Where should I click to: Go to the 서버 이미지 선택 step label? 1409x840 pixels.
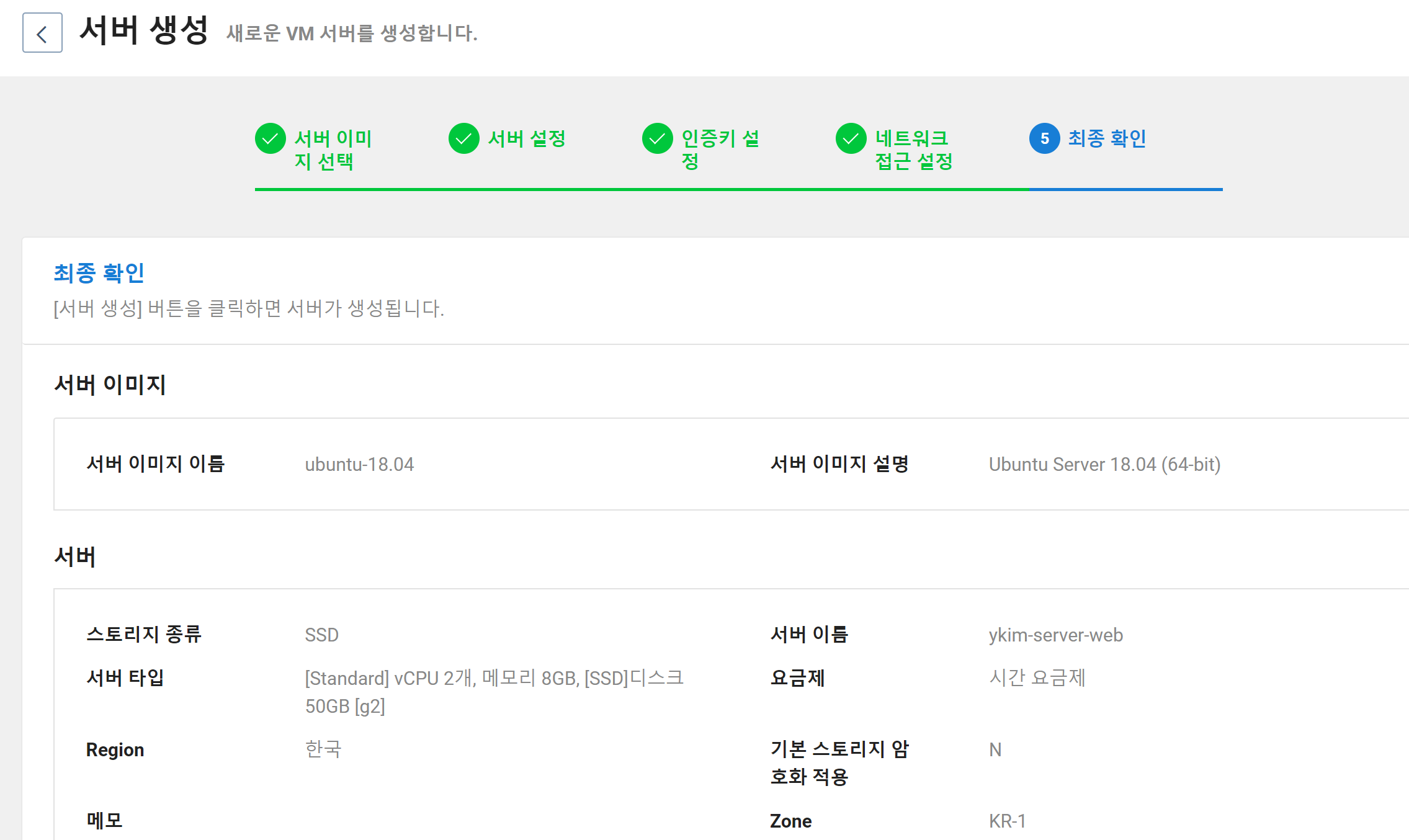tap(333, 150)
